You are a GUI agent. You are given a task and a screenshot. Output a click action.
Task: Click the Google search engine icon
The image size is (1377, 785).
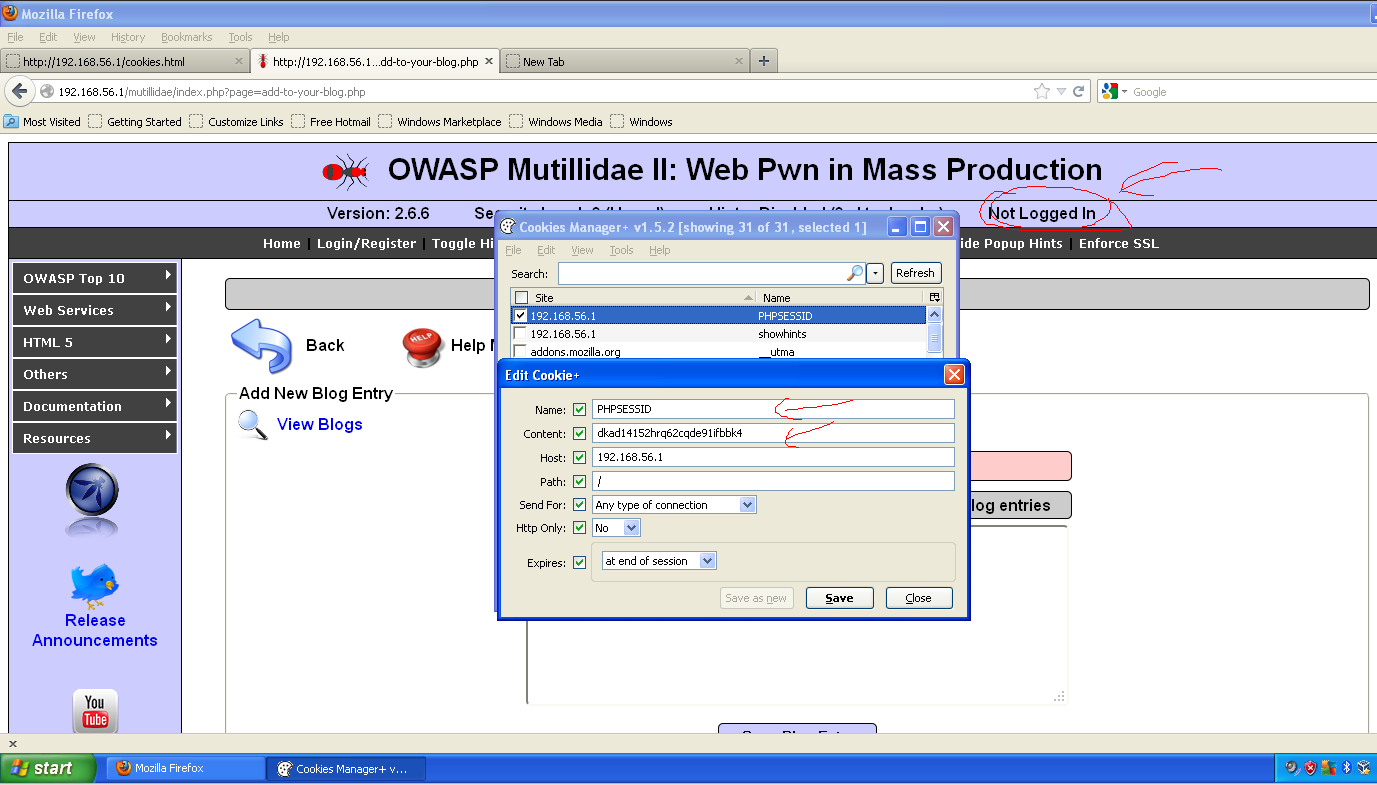[x=1109, y=91]
